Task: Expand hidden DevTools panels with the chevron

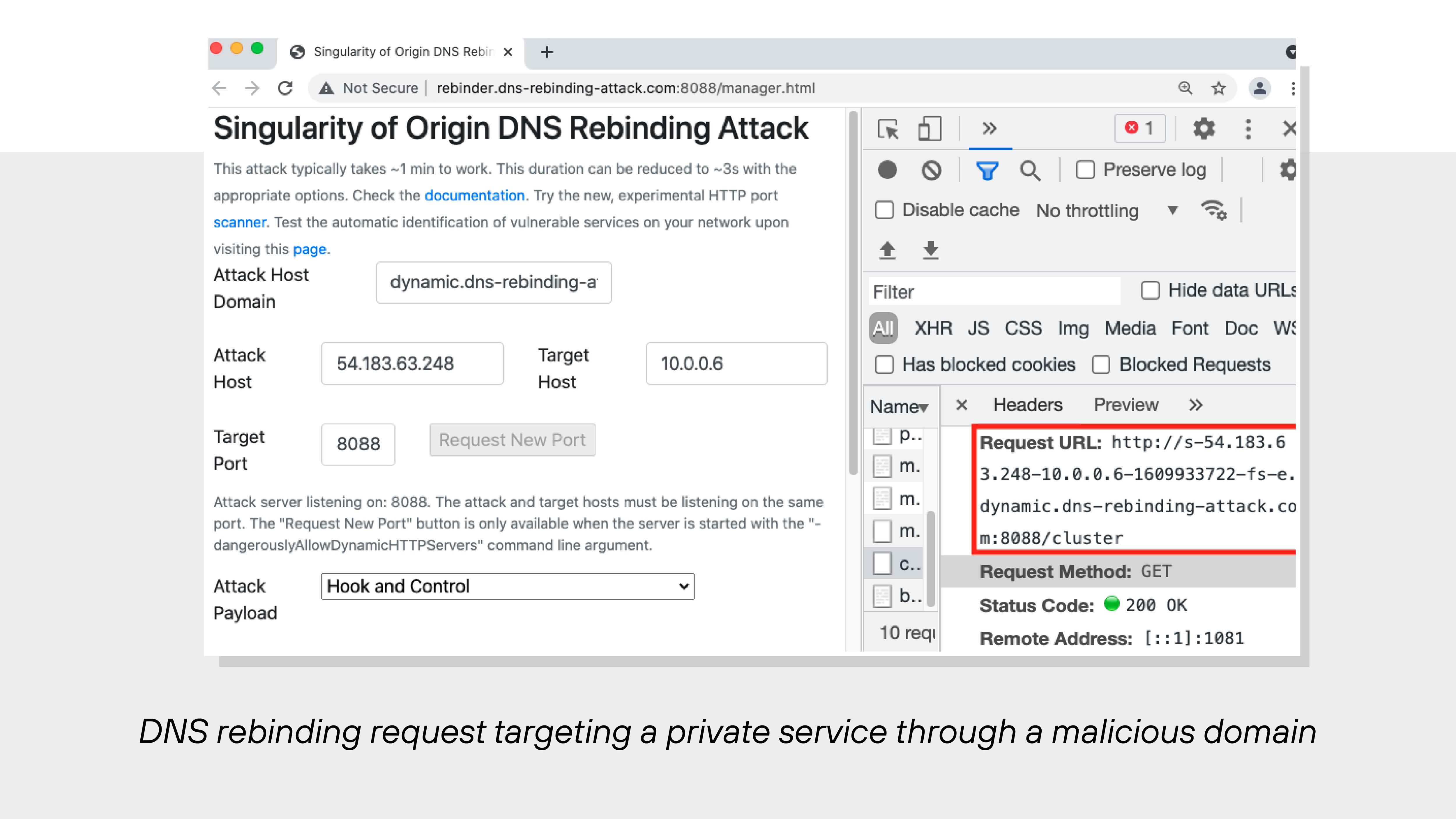Action: tap(990, 129)
